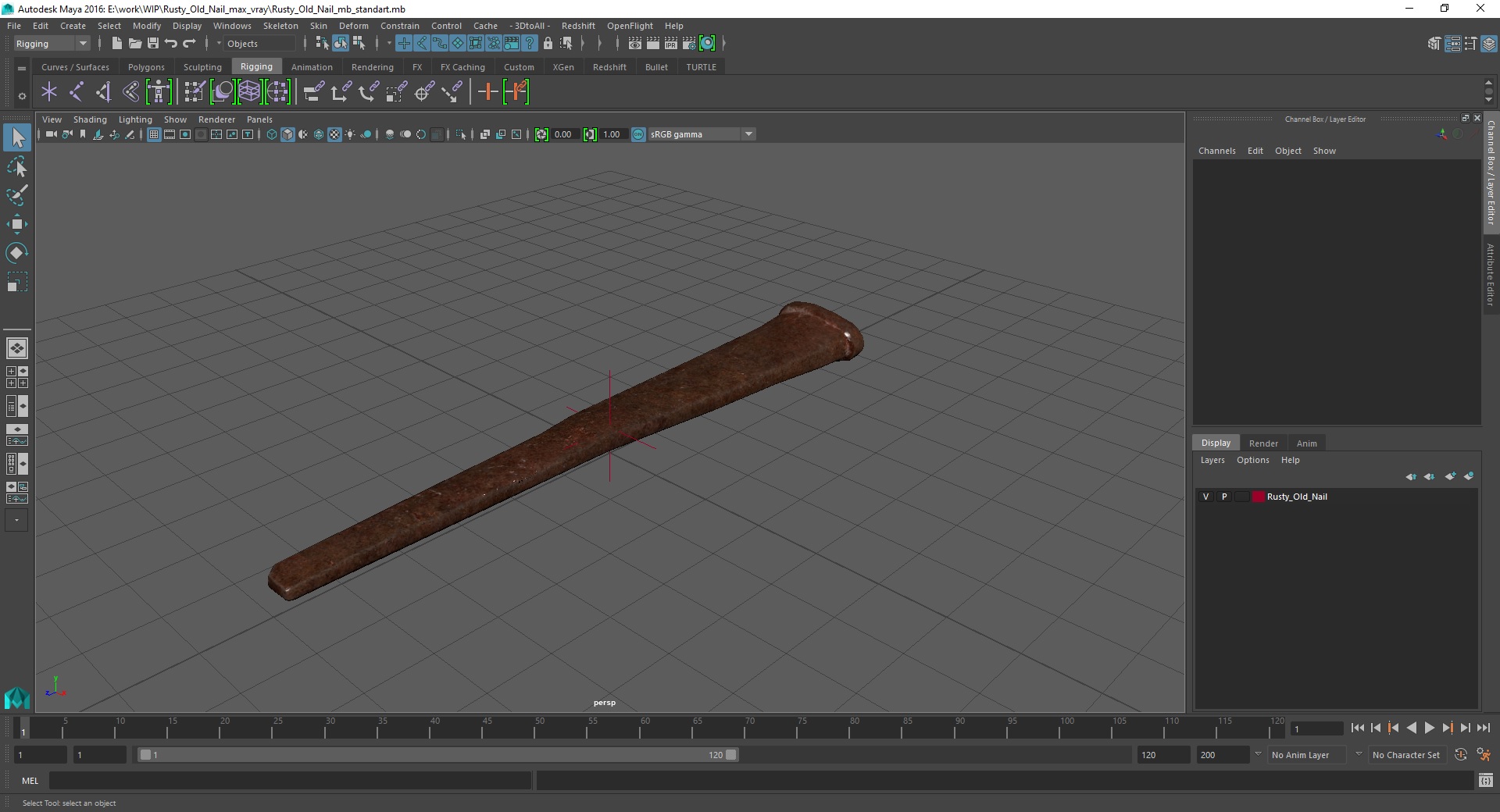
Task: Click the IK Handle shelf icon
Action: 103,92
